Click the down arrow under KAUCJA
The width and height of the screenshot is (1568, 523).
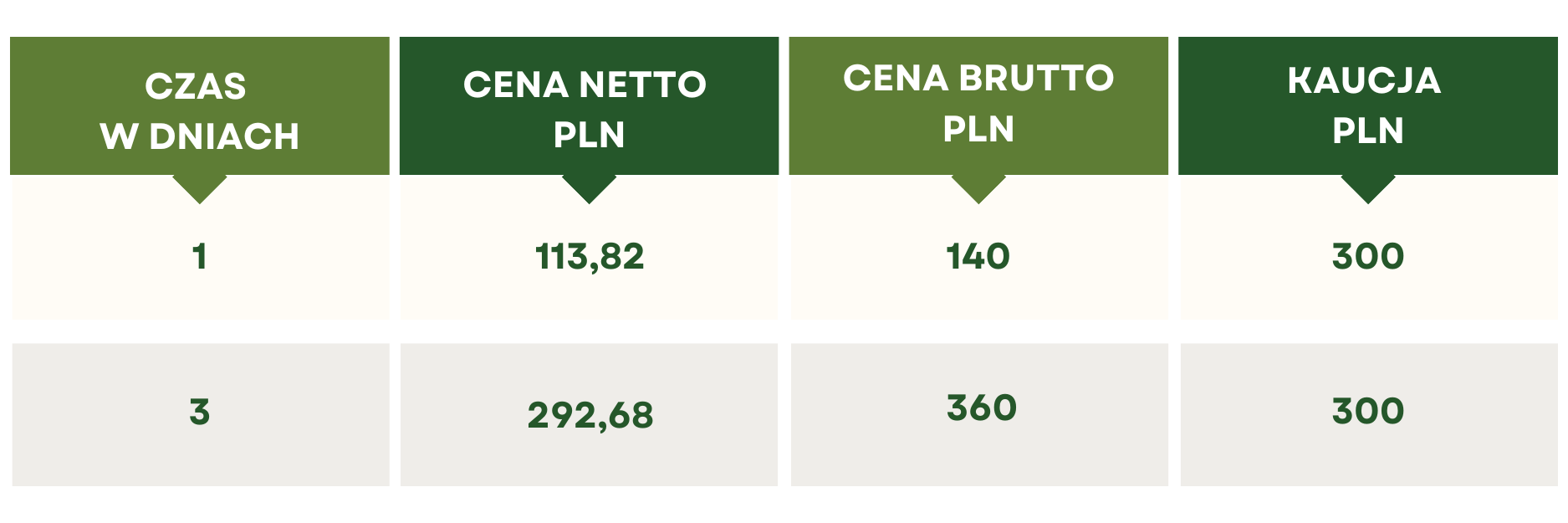1367,187
